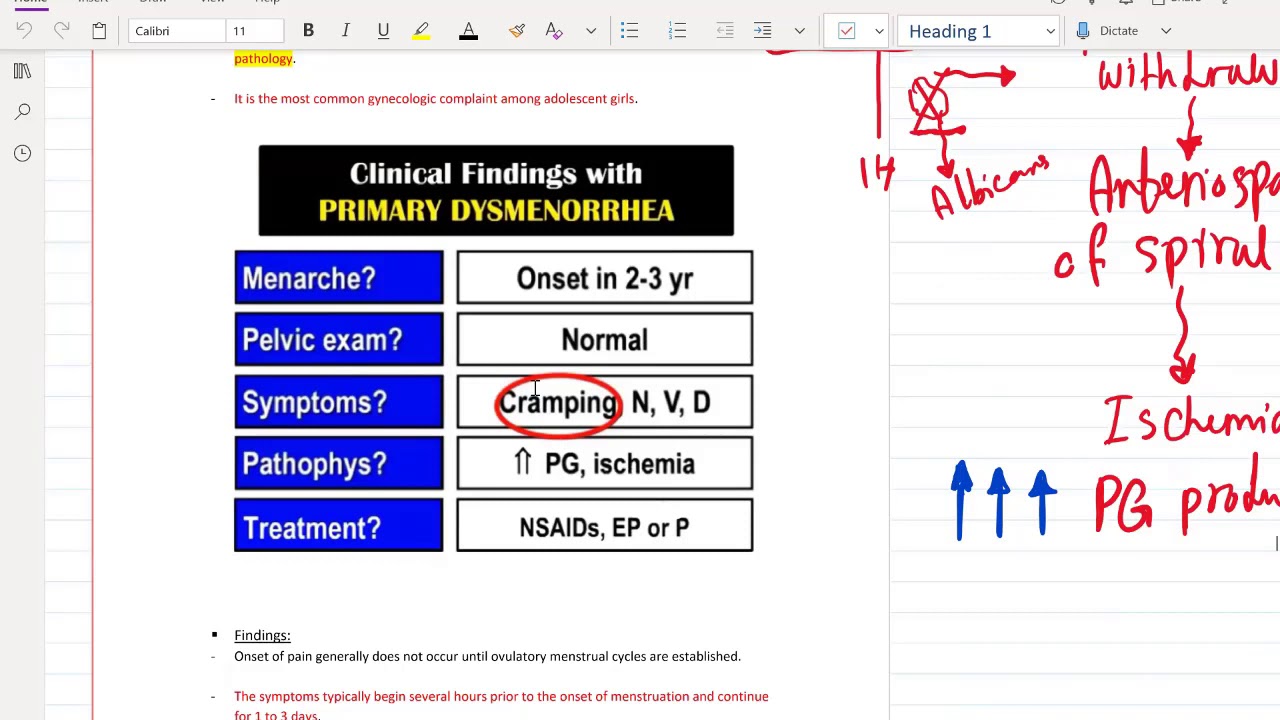Redo the last undone action
Screen dimensions: 1280x720
click(x=61, y=31)
